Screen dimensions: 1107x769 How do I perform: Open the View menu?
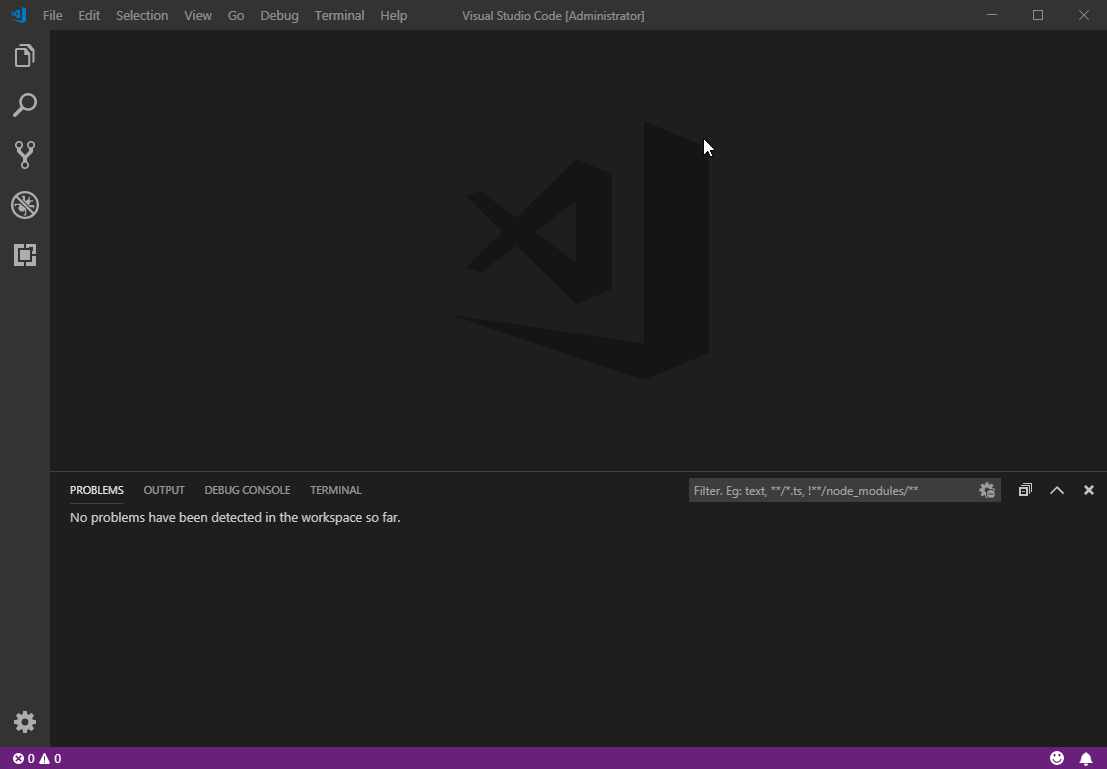click(198, 16)
